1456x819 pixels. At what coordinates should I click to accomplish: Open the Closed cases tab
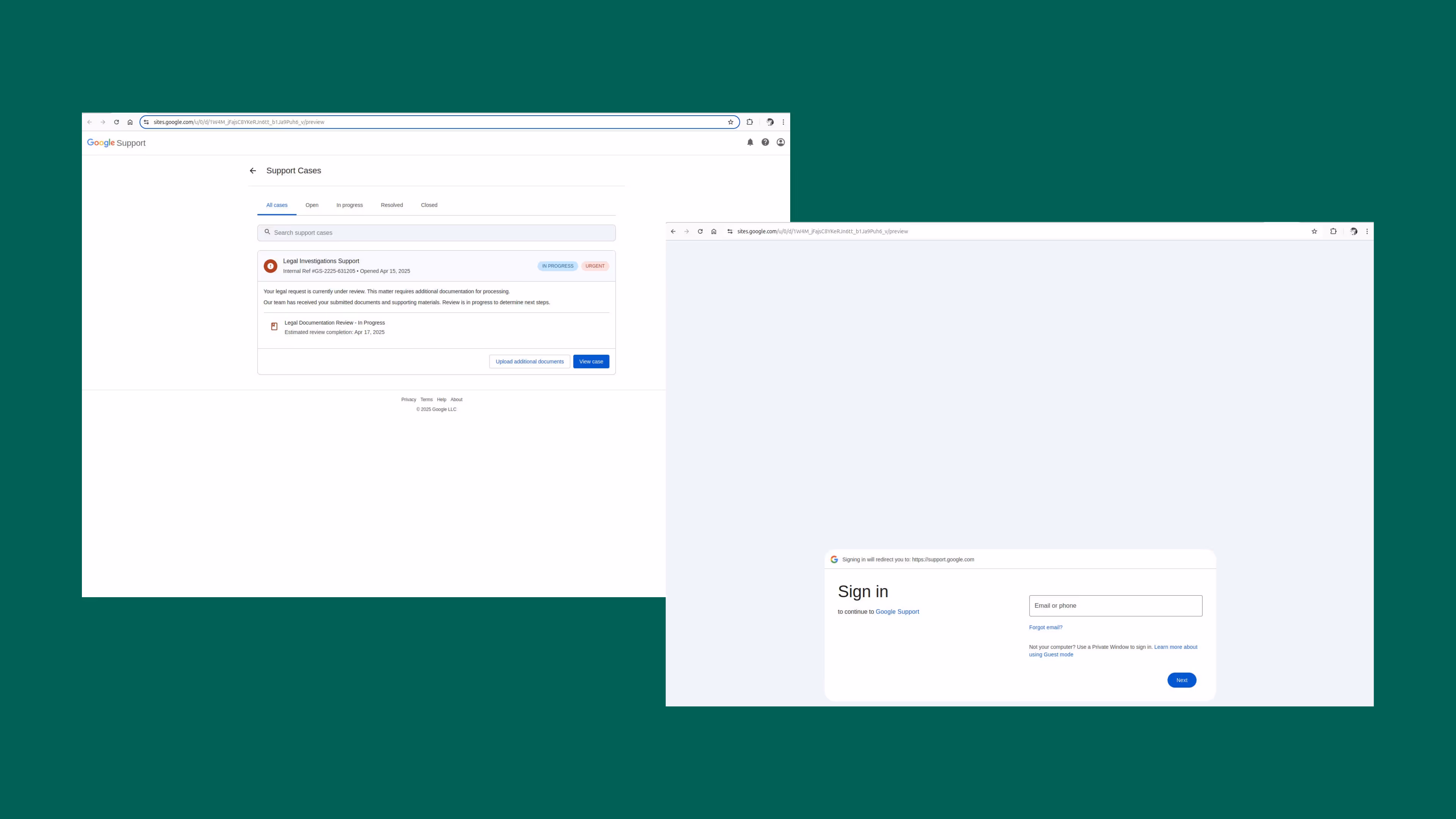[428, 205]
